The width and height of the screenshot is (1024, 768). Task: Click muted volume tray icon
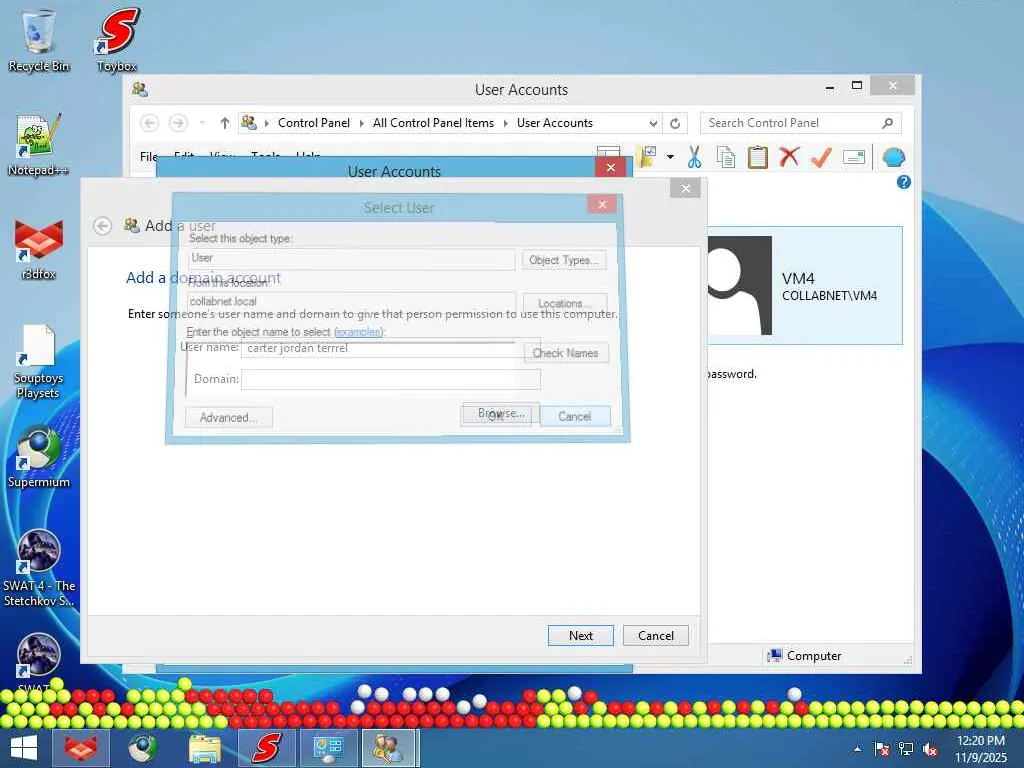[x=930, y=749]
